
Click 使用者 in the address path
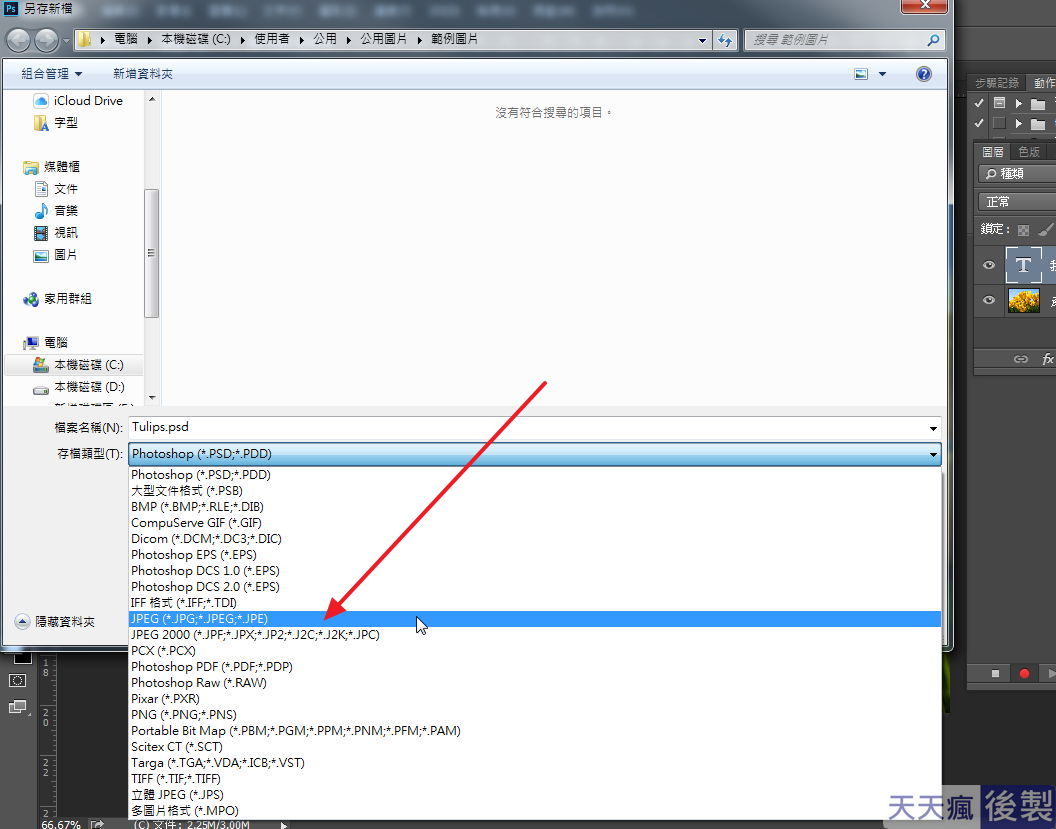(272, 39)
